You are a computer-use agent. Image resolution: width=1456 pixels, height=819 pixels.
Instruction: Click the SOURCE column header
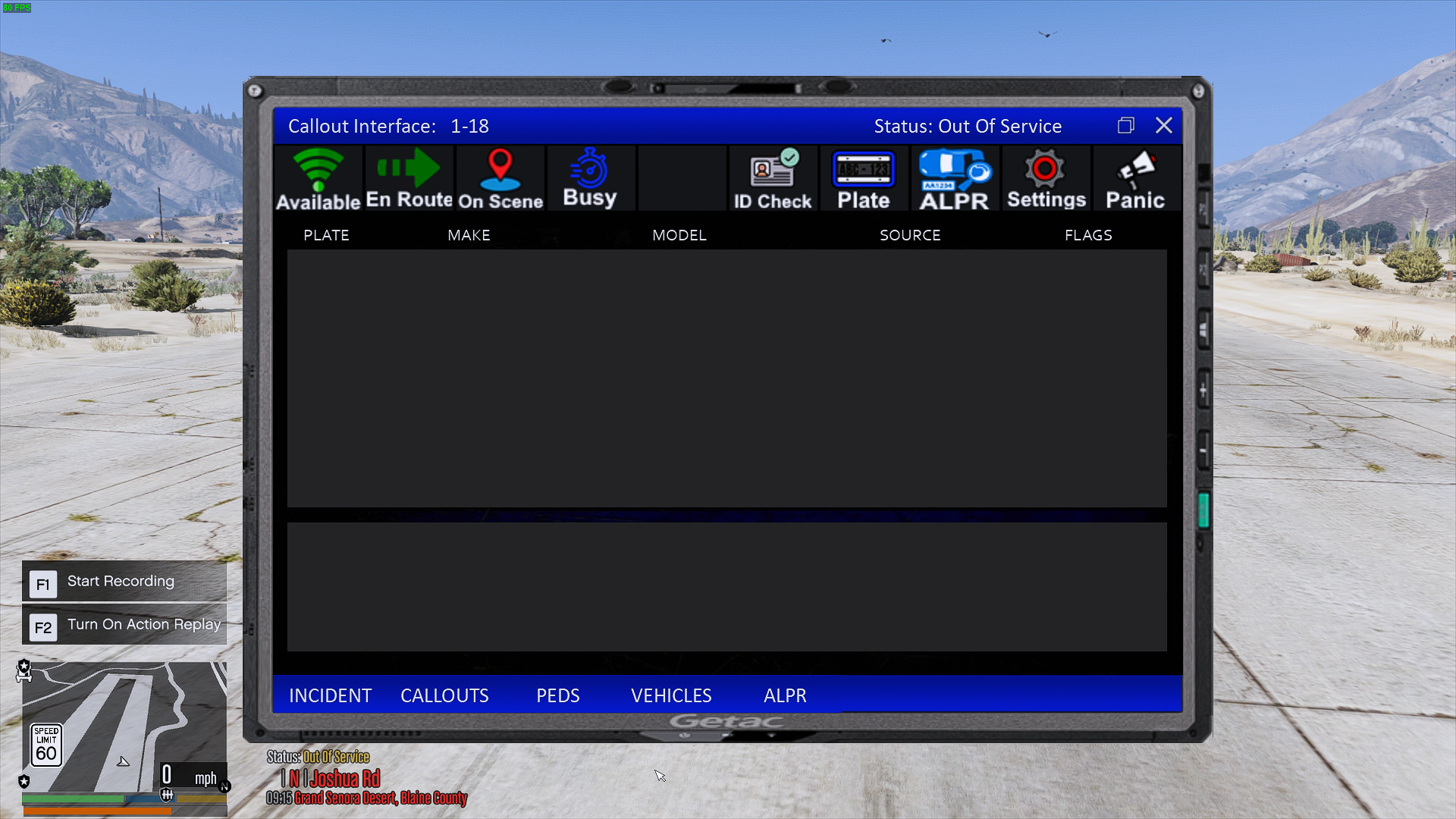click(910, 235)
